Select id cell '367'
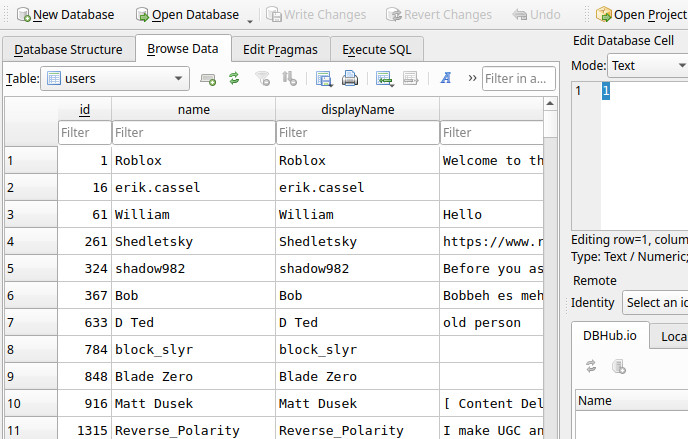 [85, 296]
